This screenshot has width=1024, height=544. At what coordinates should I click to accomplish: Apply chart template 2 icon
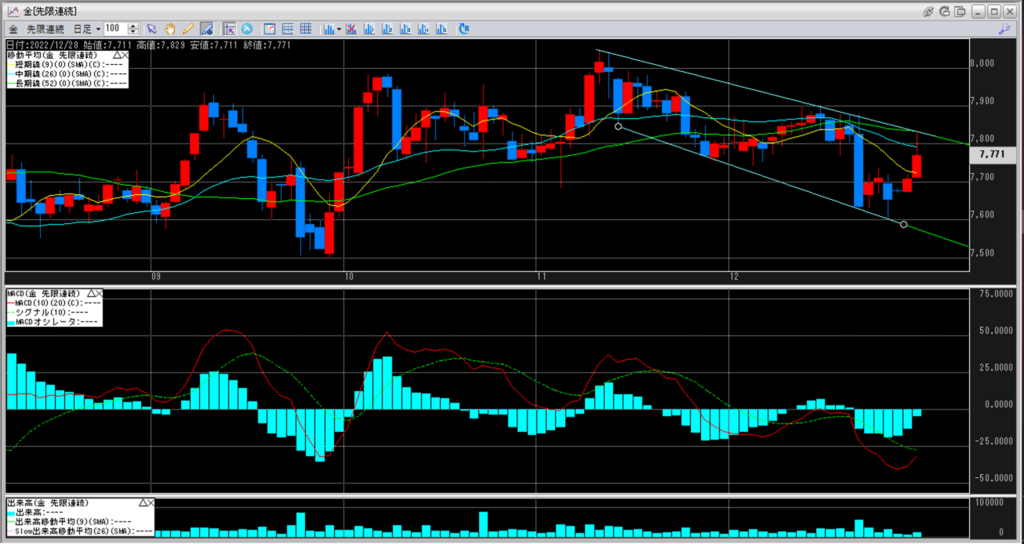tap(387, 29)
